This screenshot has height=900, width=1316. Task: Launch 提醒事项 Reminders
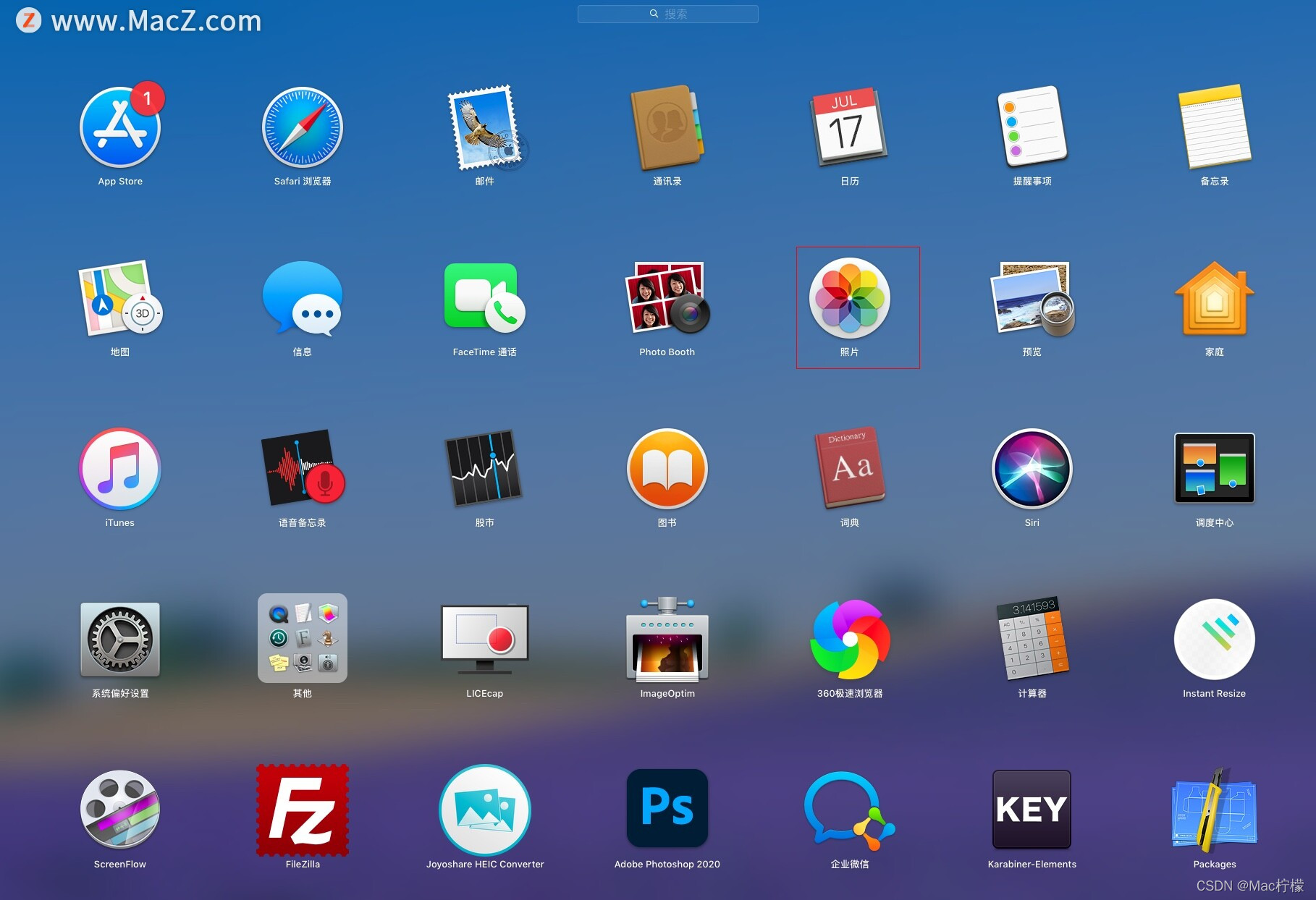click(x=1032, y=127)
